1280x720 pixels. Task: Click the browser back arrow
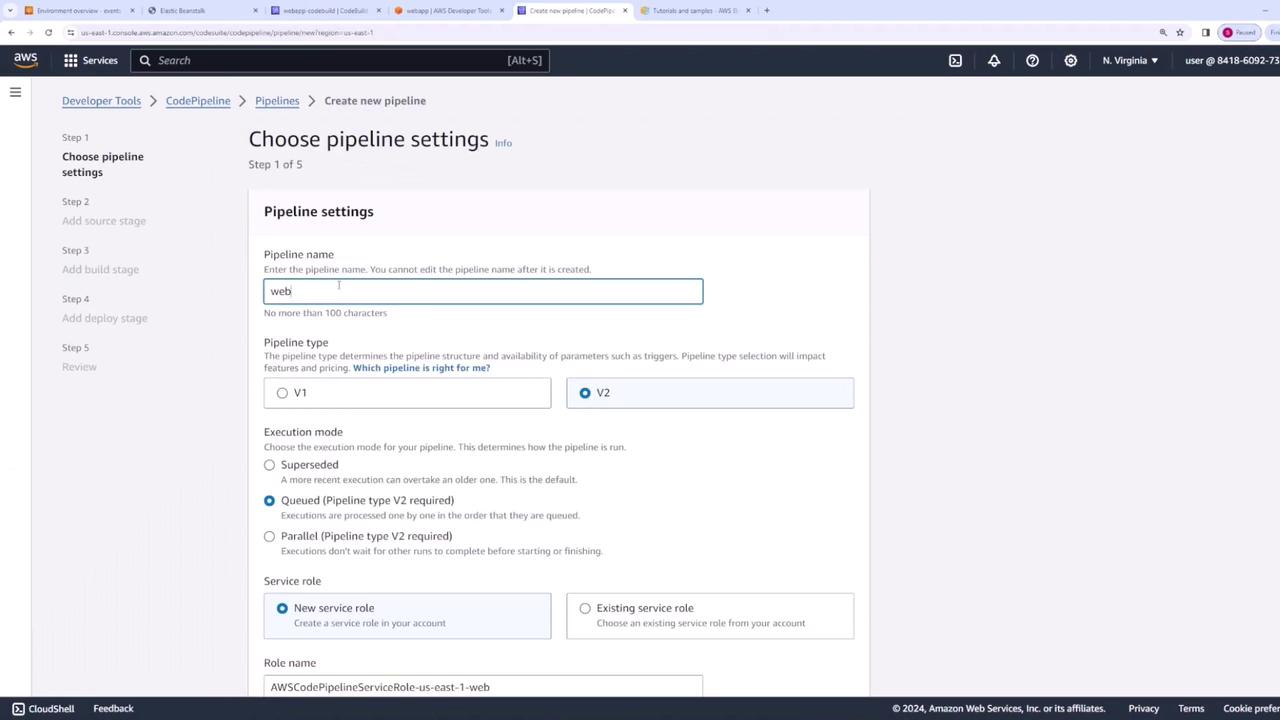pyautogui.click(x=11, y=32)
